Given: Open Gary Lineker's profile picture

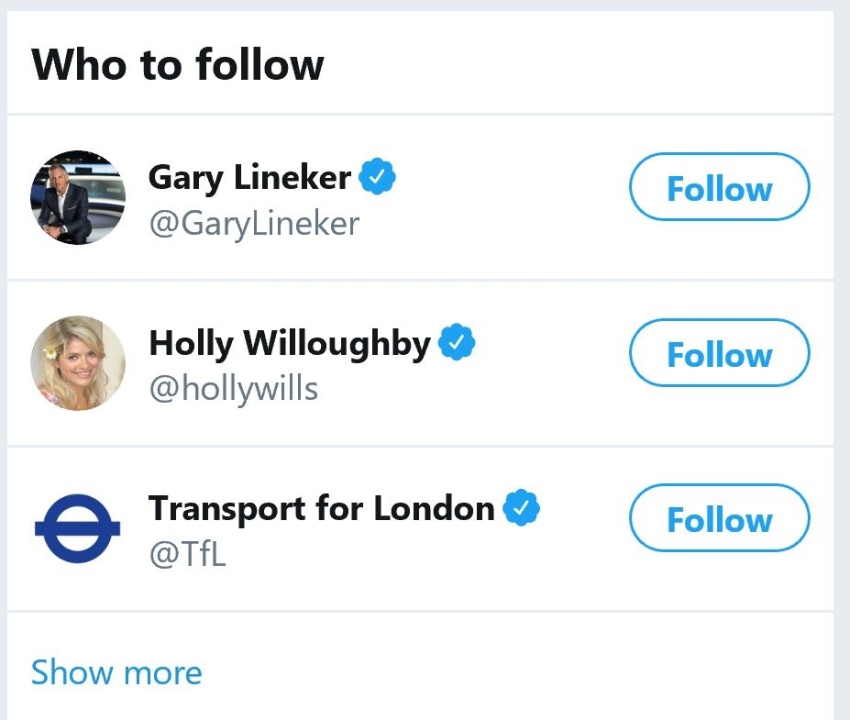Looking at the screenshot, I should click(x=78, y=198).
